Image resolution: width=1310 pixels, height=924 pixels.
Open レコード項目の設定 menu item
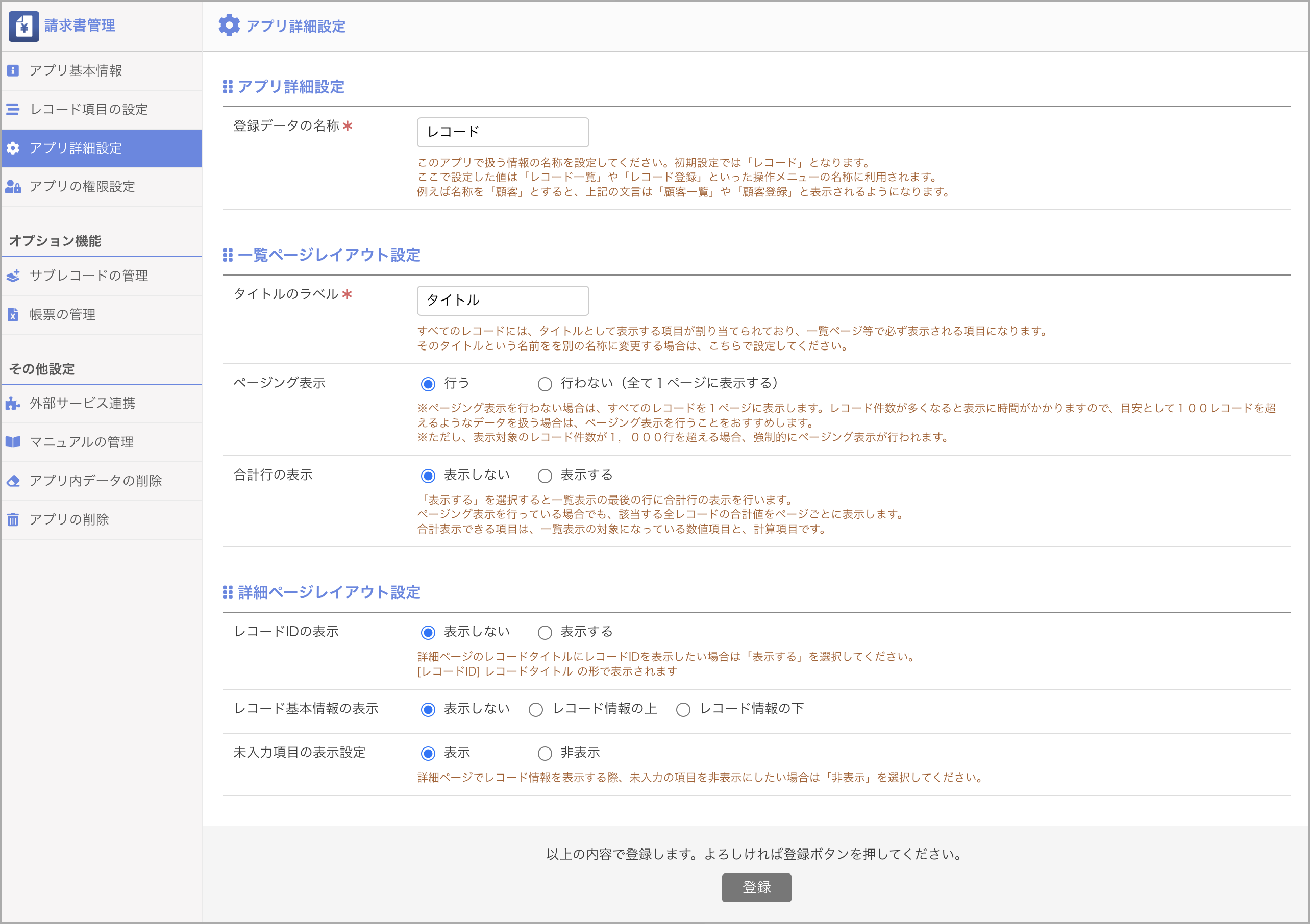pyautogui.click(x=102, y=110)
